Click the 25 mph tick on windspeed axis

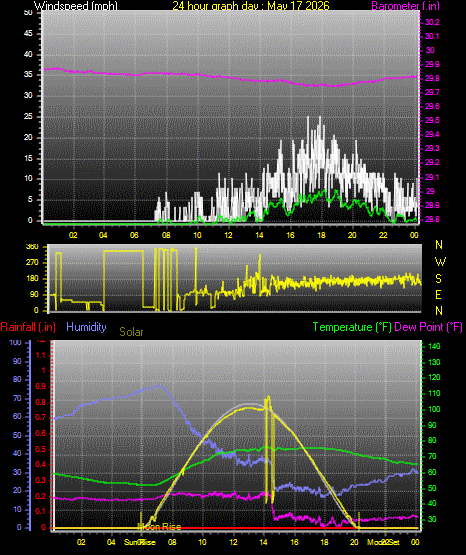coord(28,116)
